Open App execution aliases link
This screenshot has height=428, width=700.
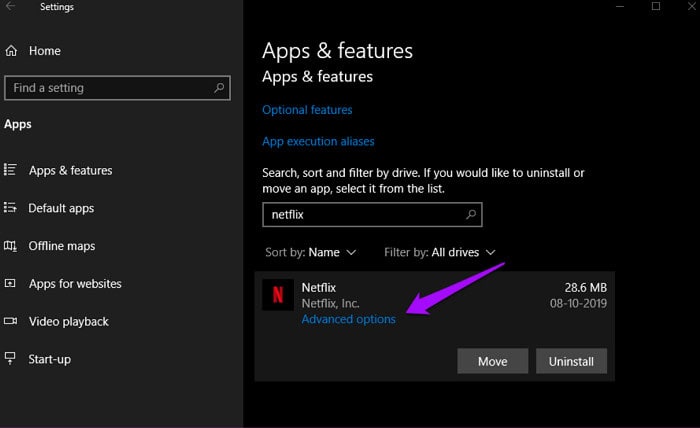tap(318, 141)
